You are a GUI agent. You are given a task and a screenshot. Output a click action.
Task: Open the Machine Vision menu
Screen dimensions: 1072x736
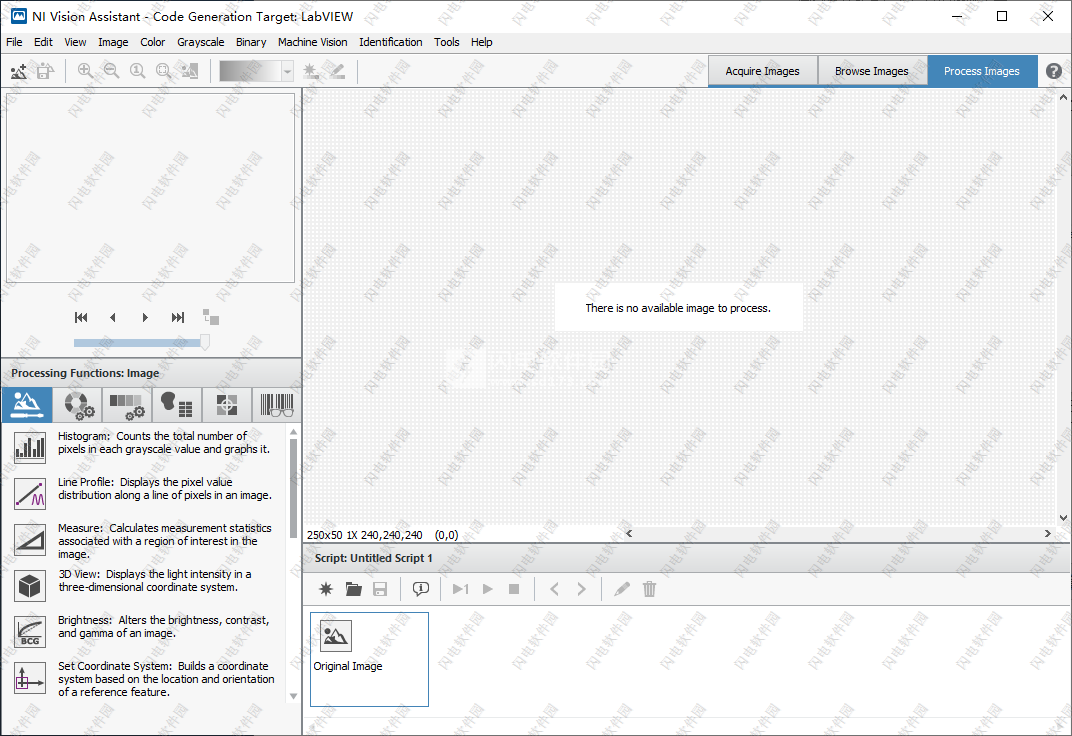[x=312, y=42]
